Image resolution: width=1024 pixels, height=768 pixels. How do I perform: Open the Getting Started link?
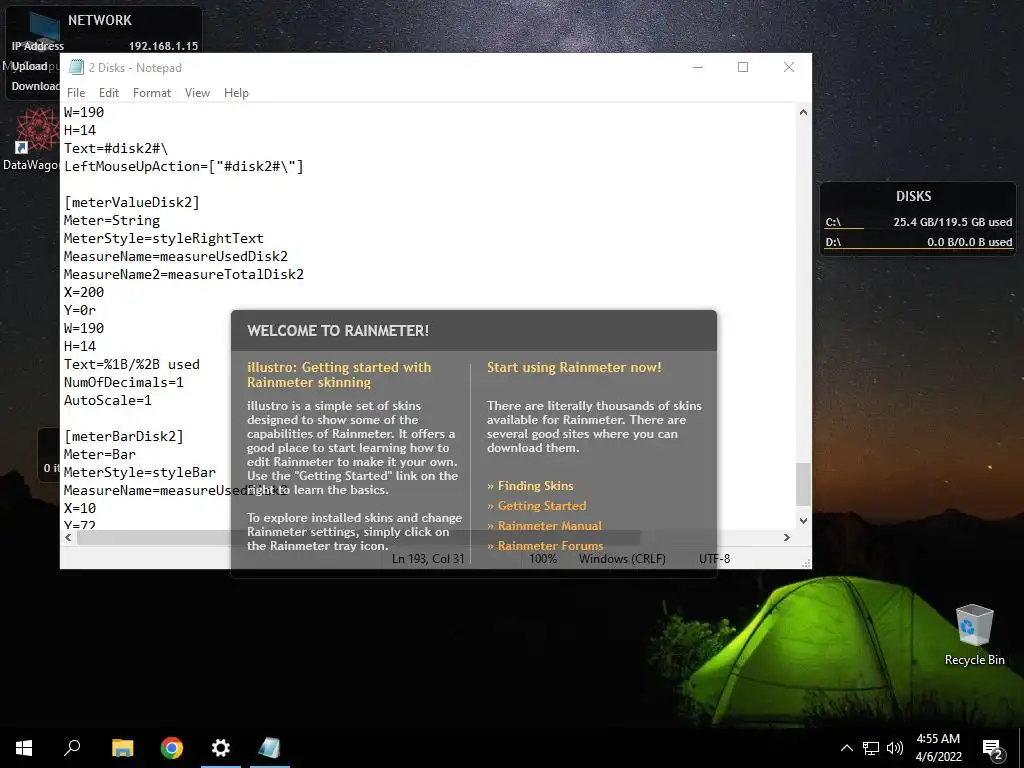542,505
